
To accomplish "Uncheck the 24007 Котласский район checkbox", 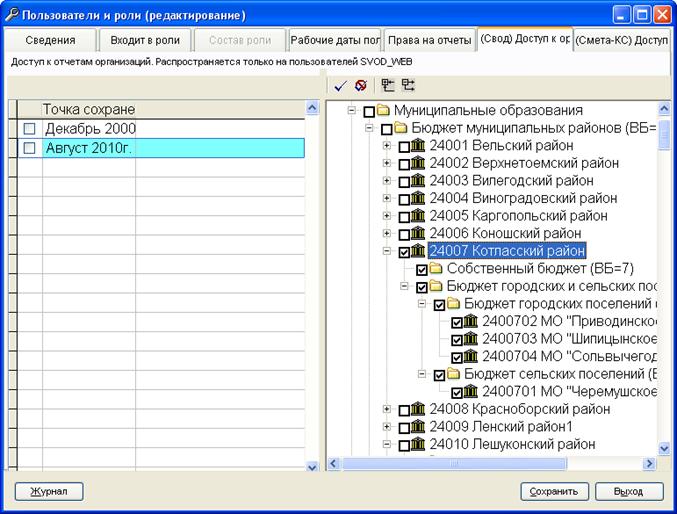I will tap(404, 252).
